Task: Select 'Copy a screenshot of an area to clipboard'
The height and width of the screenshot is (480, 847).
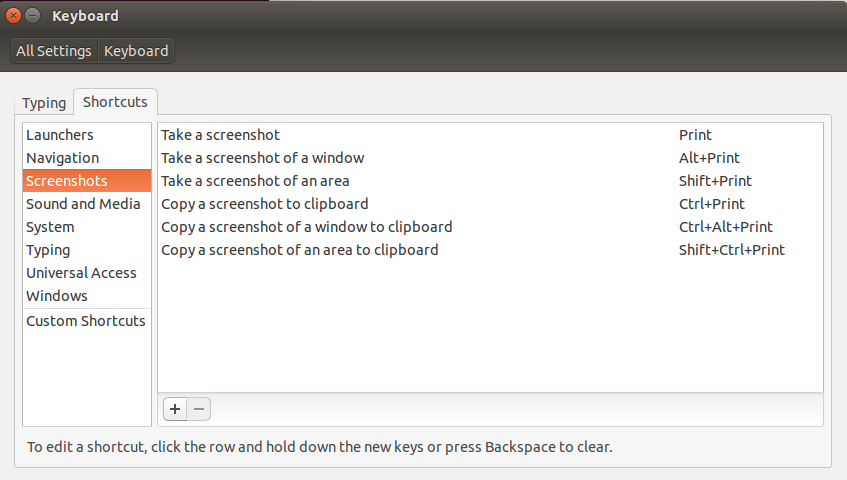Action: pyautogui.click(x=490, y=250)
